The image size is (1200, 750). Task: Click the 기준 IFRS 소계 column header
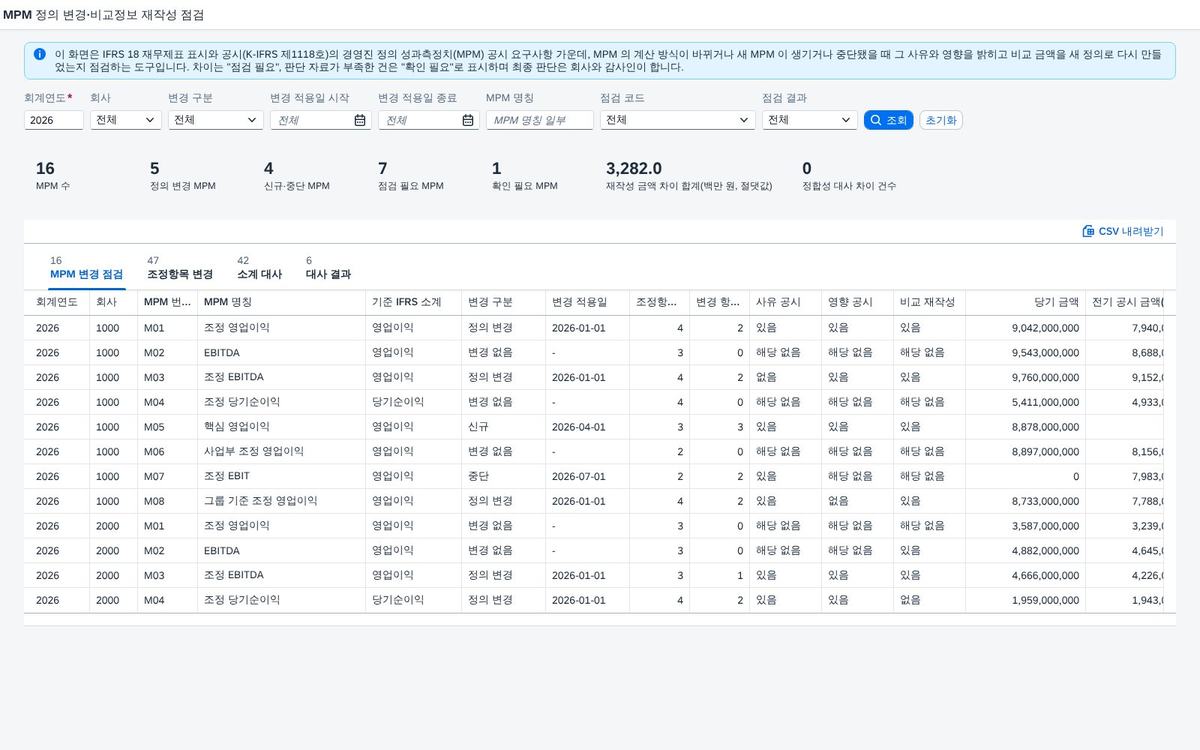[x=414, y=302]
